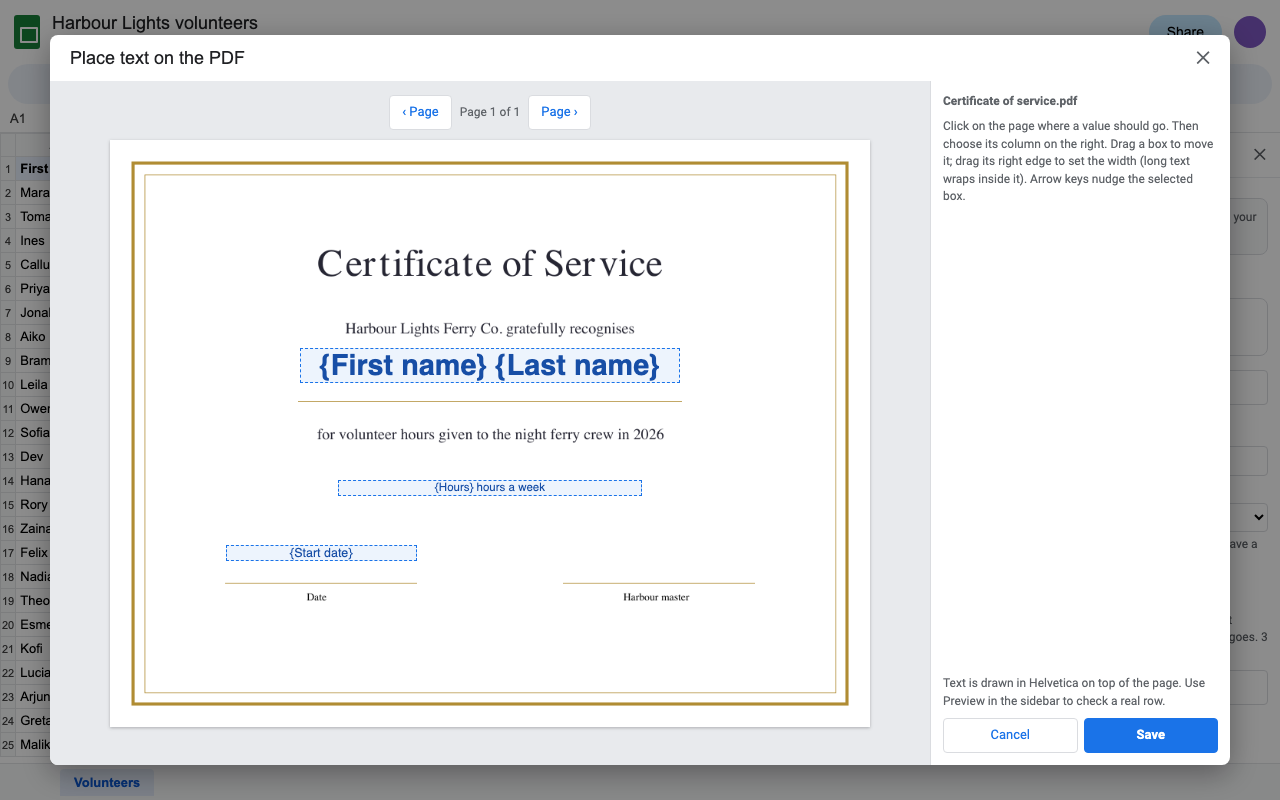Click the Rory cell in the spreadsheet
The image size is (1280, 800).
[33, 505]
